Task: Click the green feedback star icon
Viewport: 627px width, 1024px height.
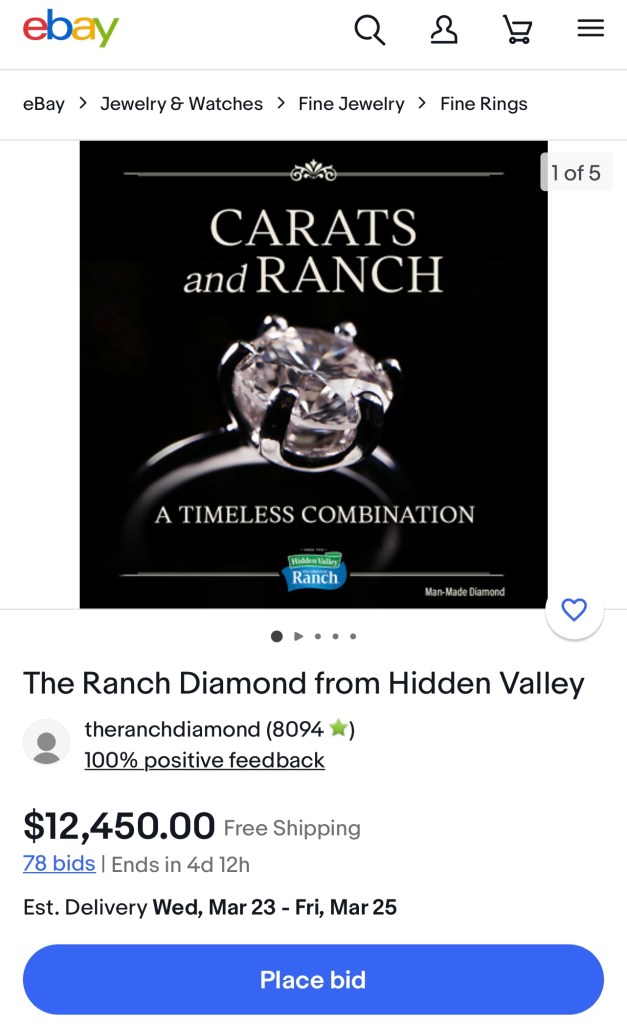Action: (338, 729)
